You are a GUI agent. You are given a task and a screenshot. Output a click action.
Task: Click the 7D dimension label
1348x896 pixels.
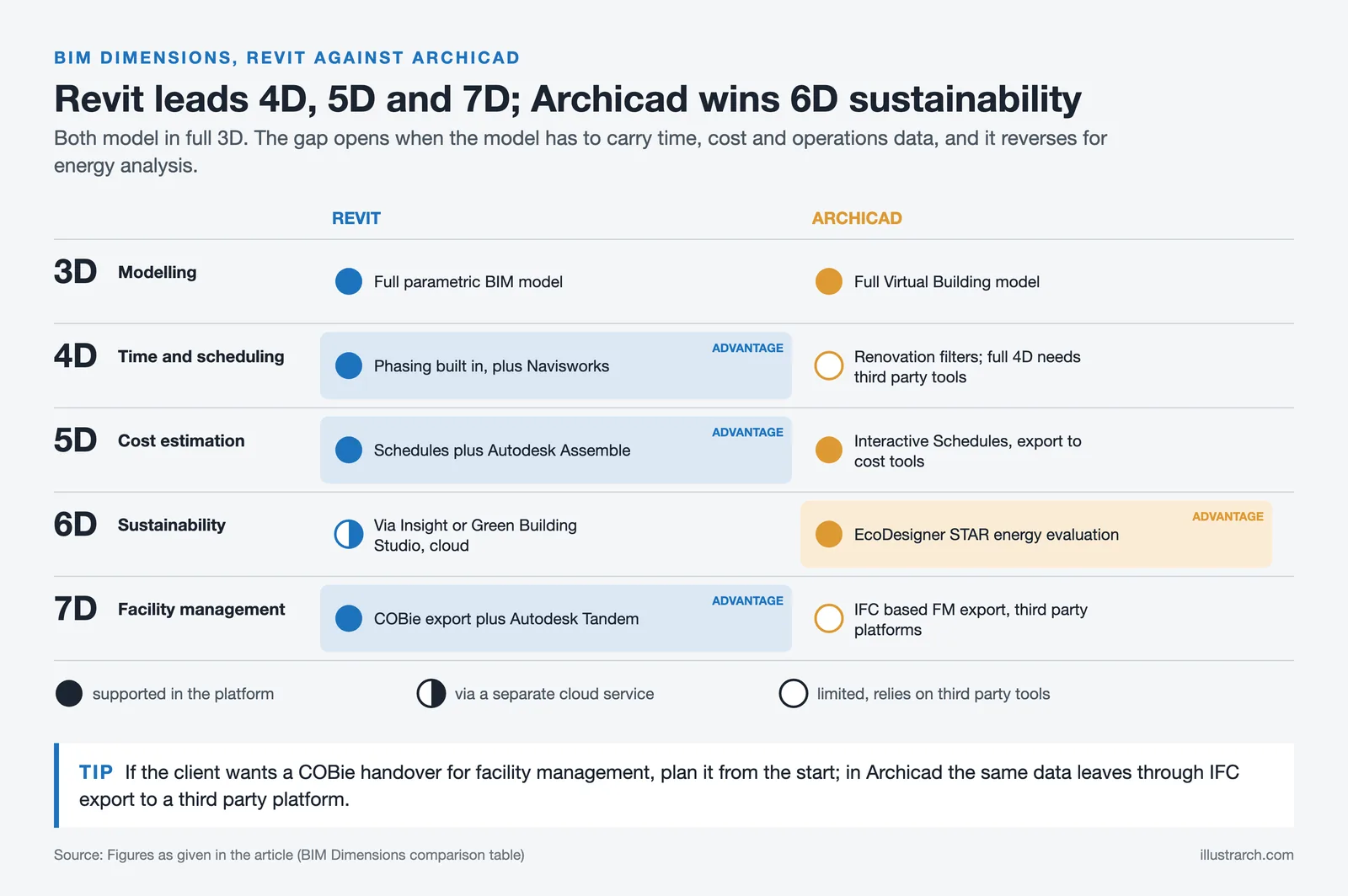76,609
